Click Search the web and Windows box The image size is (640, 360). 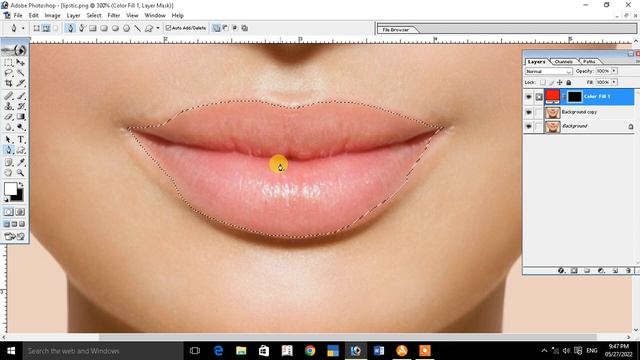click(x=102, y=351)
